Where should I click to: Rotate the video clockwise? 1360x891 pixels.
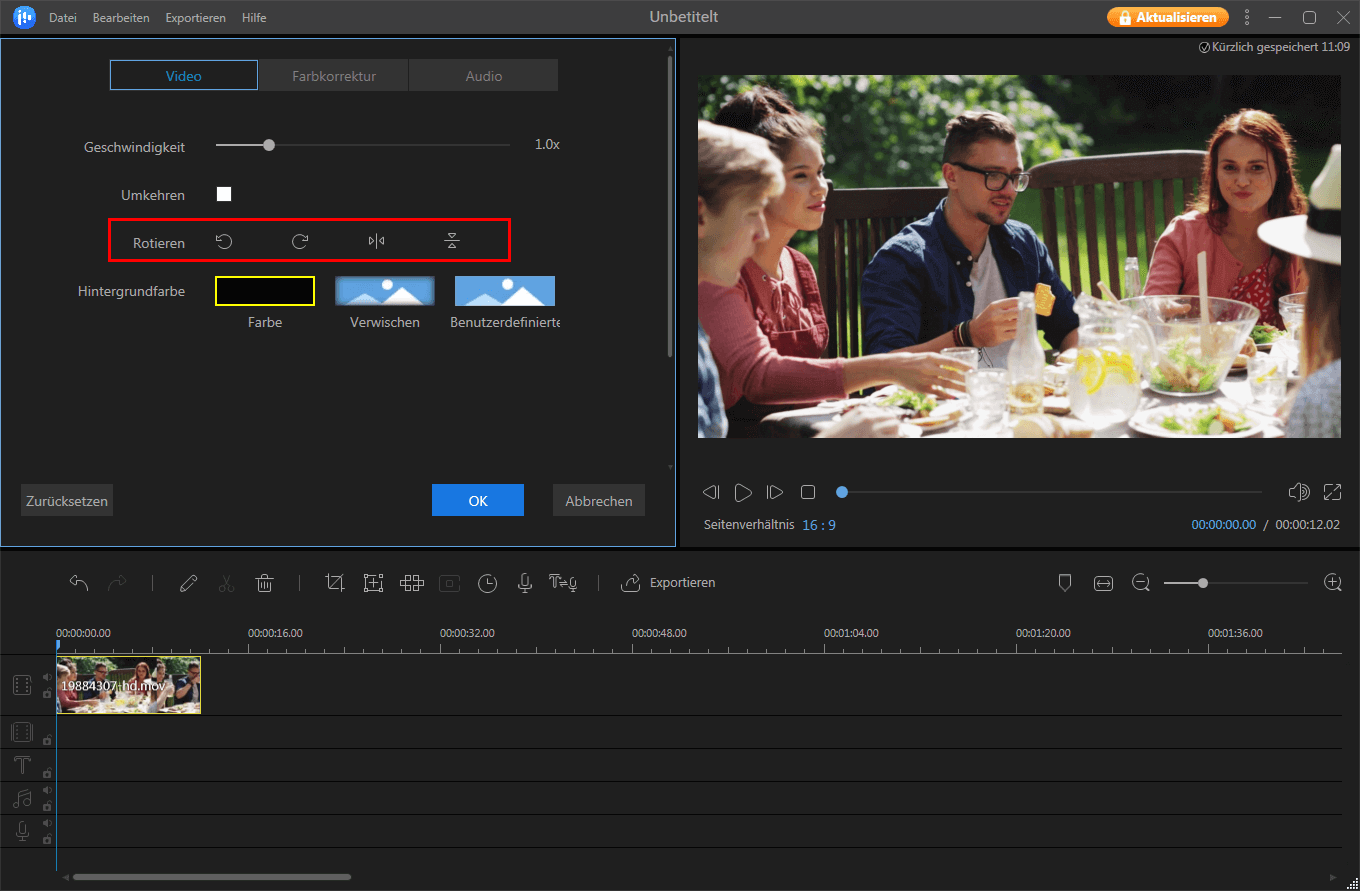pos(297,240)
